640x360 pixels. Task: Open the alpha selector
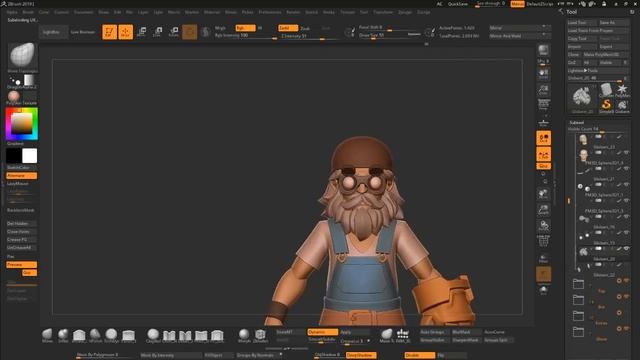pyautogui.click(x=30, y=81)
